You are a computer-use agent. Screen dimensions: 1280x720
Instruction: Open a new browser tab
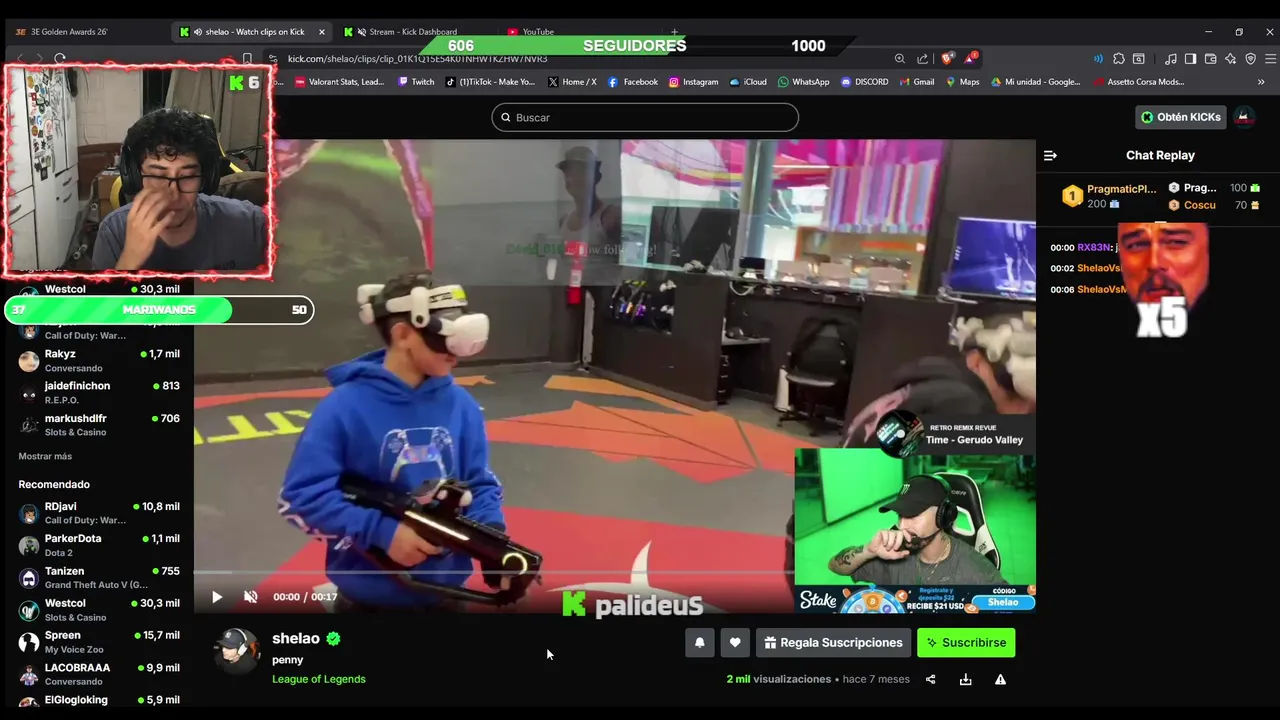tap(674, 32)
